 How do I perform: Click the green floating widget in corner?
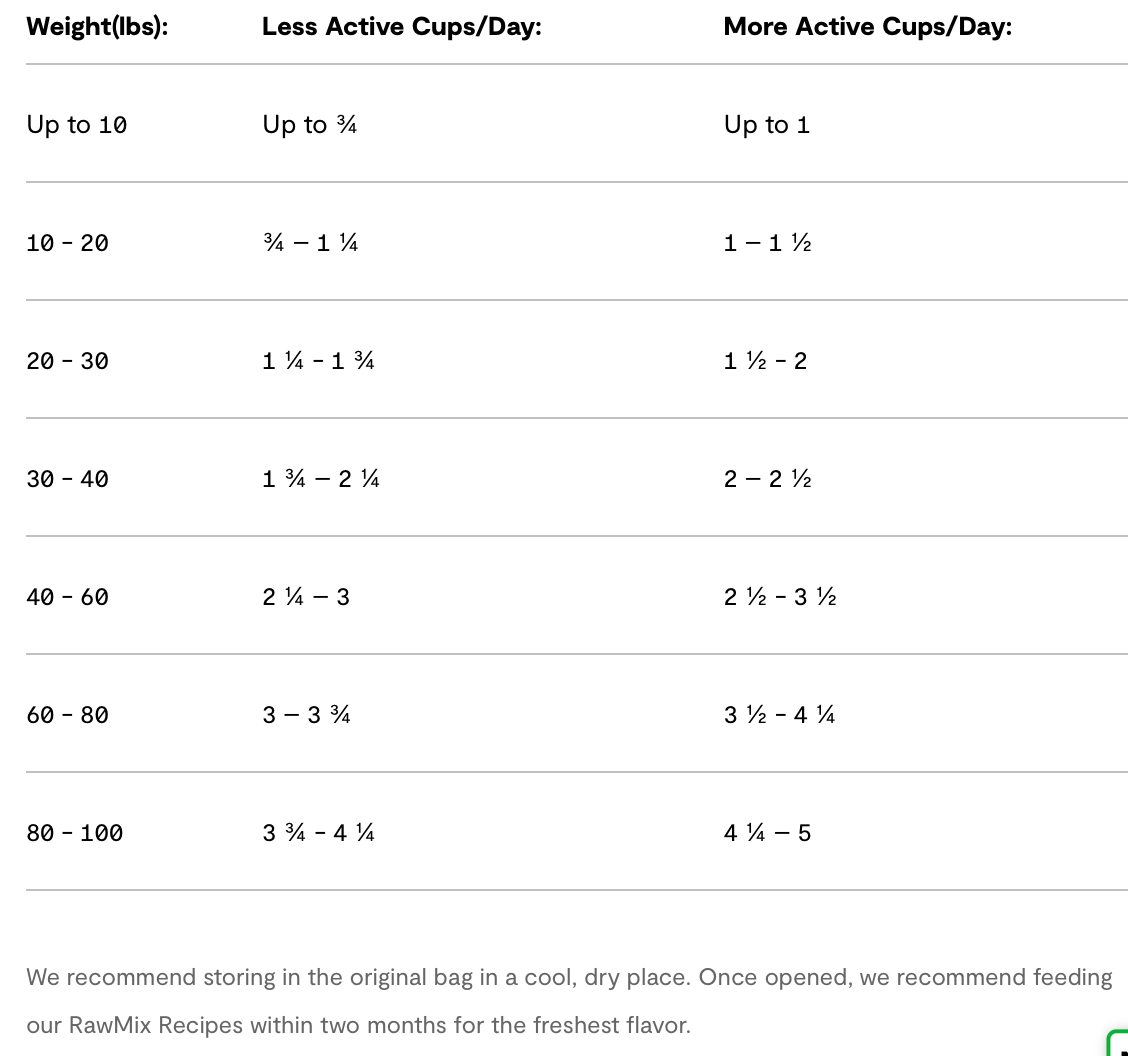tap(1118, 1043)
